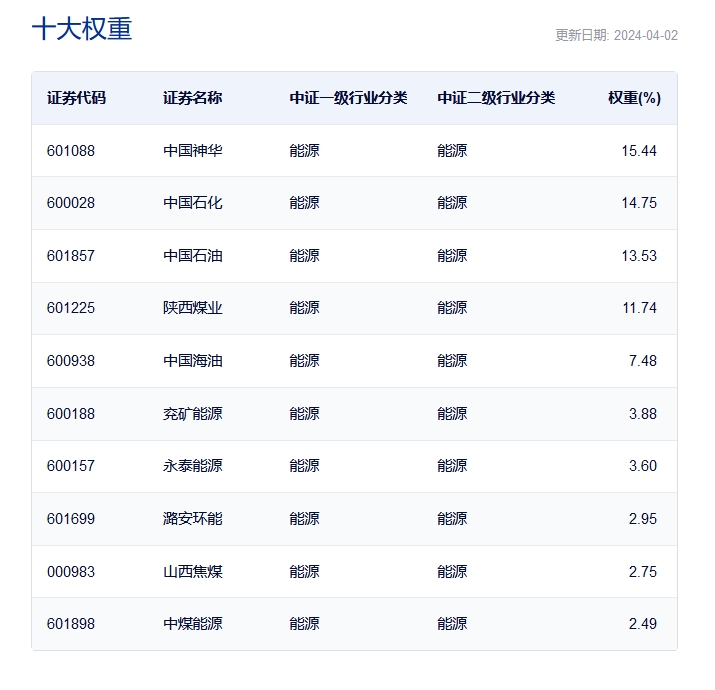Click first-level industry 能源 in 山西焦煤 row
The height and width of the screenshot is (690, 715).
[304, 572]
